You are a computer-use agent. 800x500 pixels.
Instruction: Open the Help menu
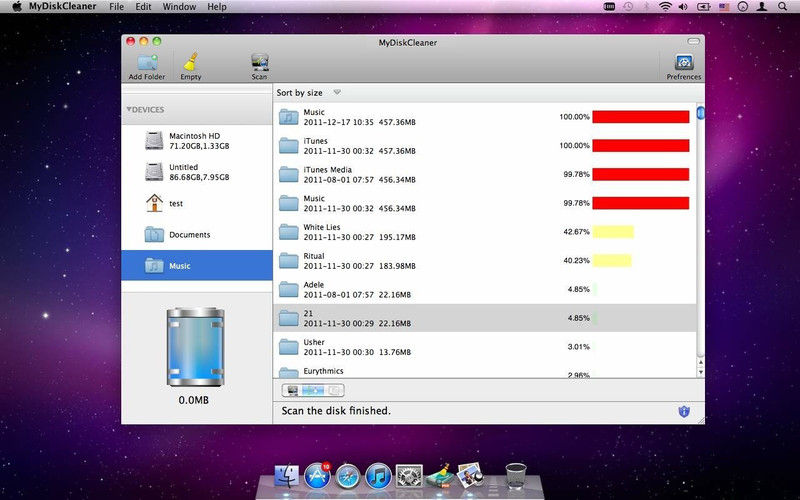coord(217,7)
